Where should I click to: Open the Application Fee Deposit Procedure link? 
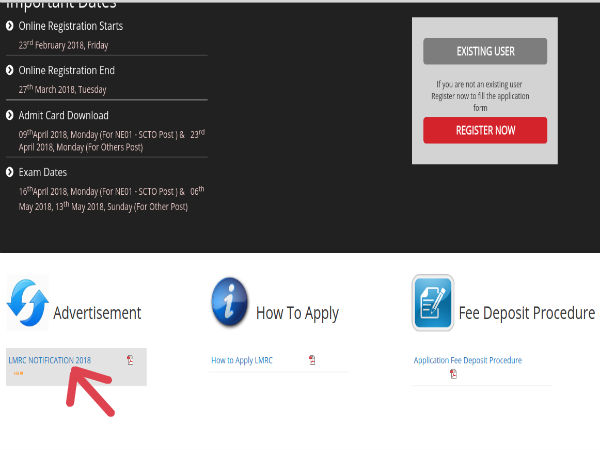(x=467, y=360)
